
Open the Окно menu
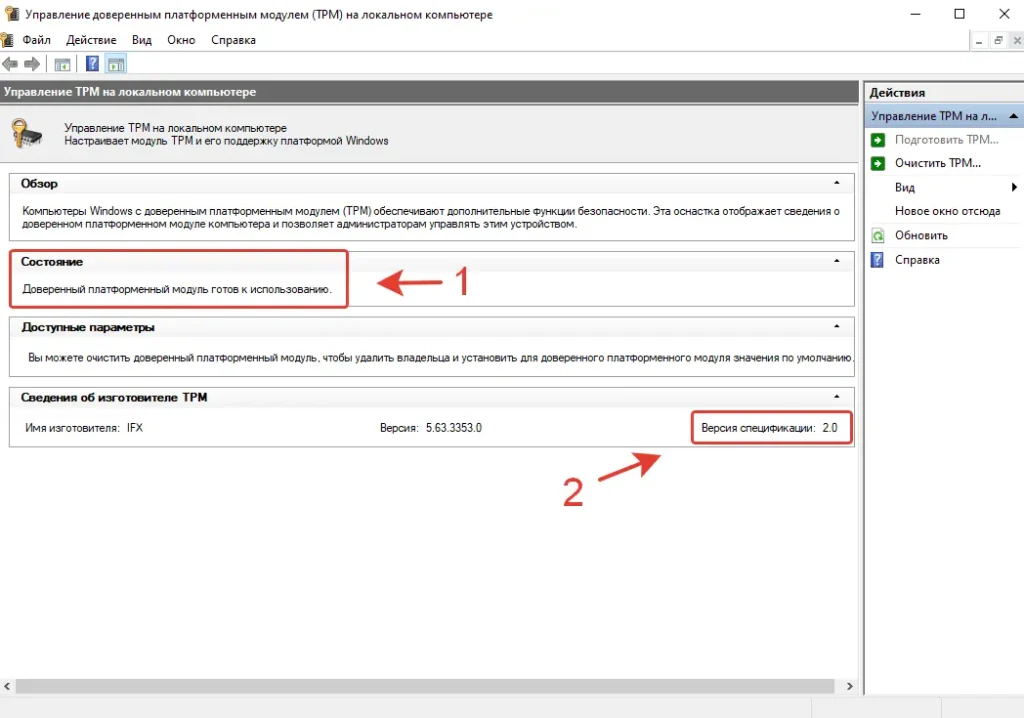click(x=181, y=40)
